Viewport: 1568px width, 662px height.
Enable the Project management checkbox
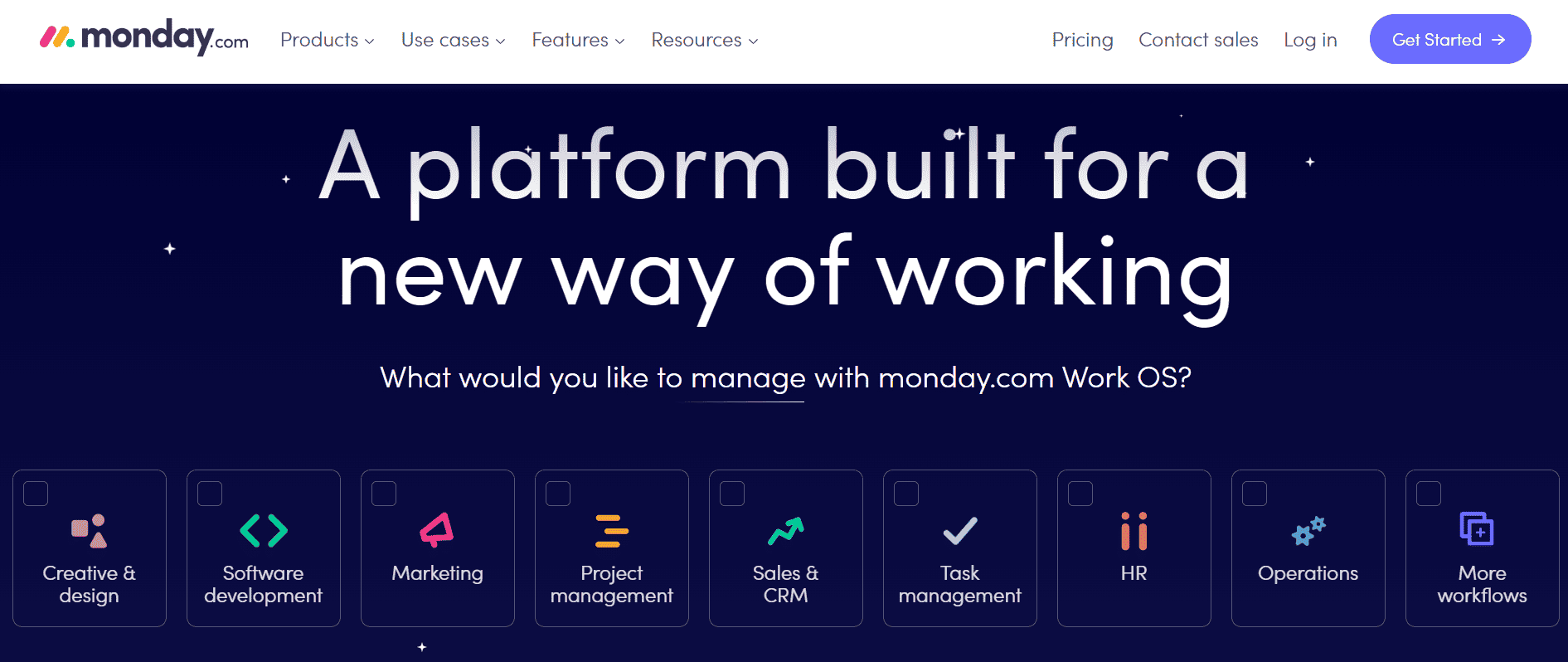pyautogui.click(x=558, y=494)
